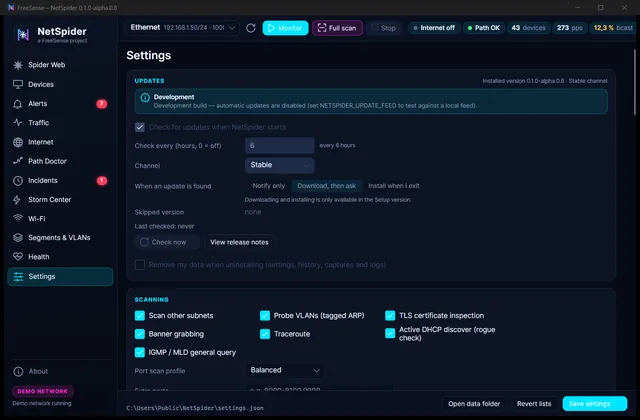
Task: Click the red 7 badge on Alerts
Action: click(102, 104)
